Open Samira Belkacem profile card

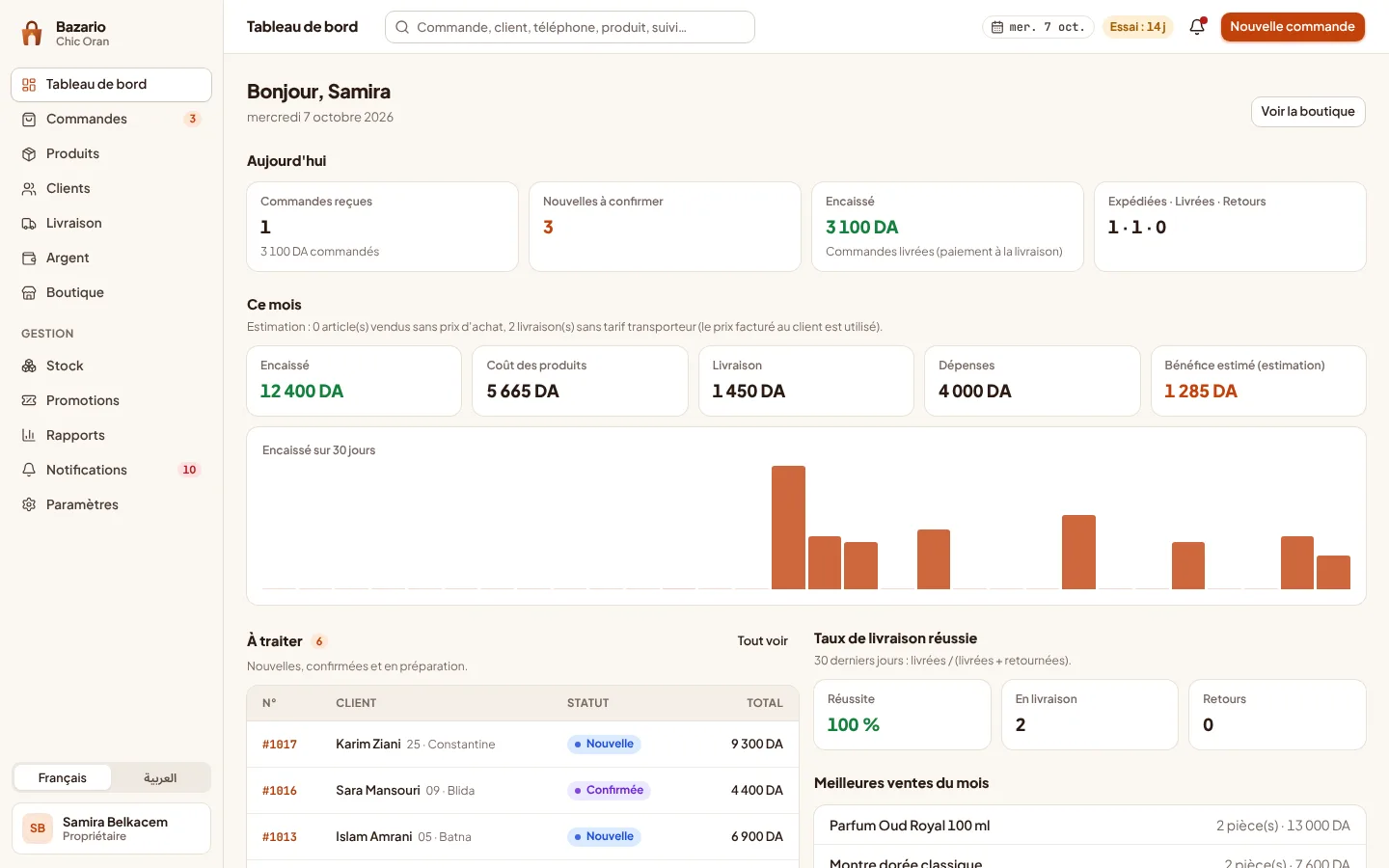[111, 828]
